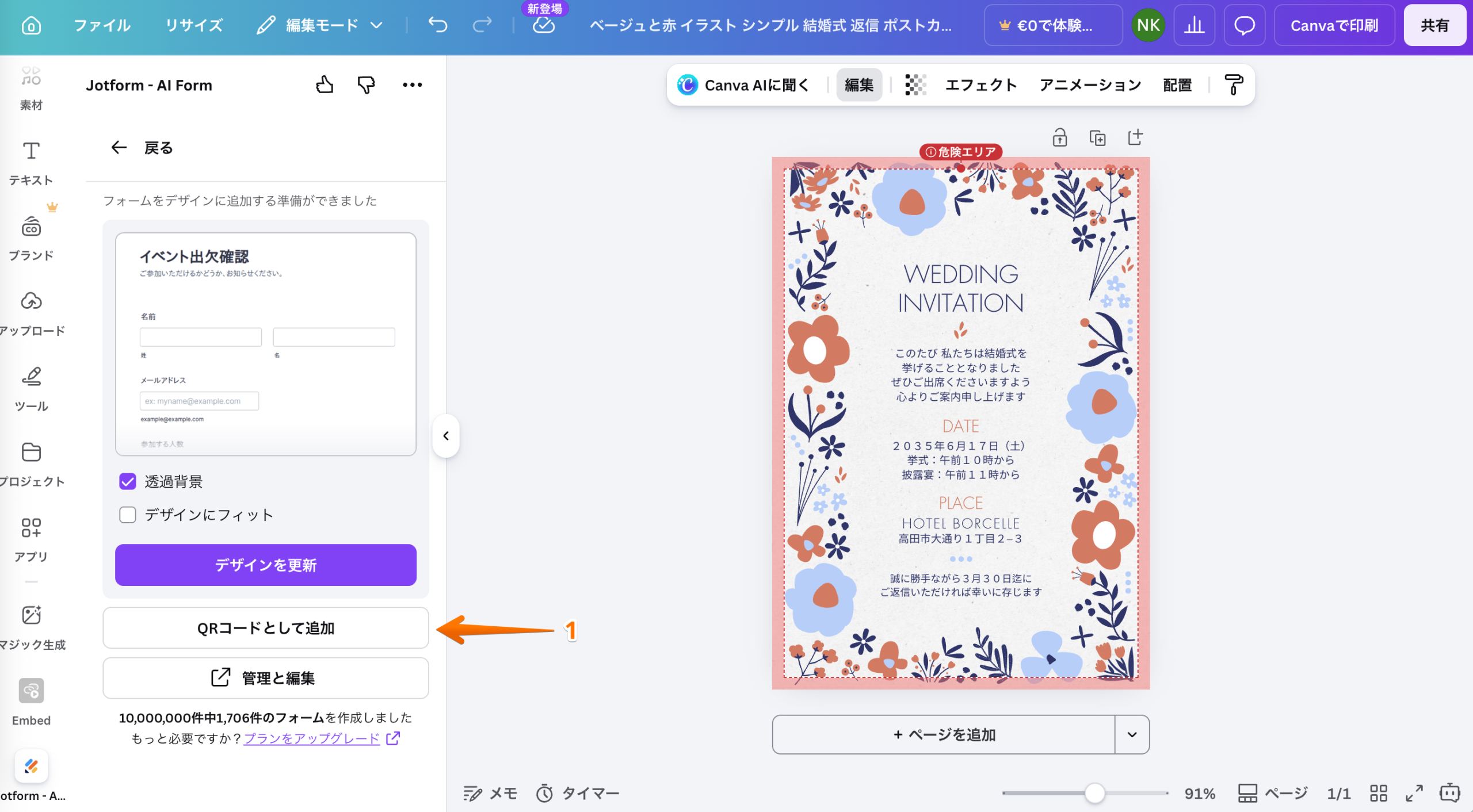Open the Embed app
Viewport: 1473px width, 812px height.
[31, 703]
